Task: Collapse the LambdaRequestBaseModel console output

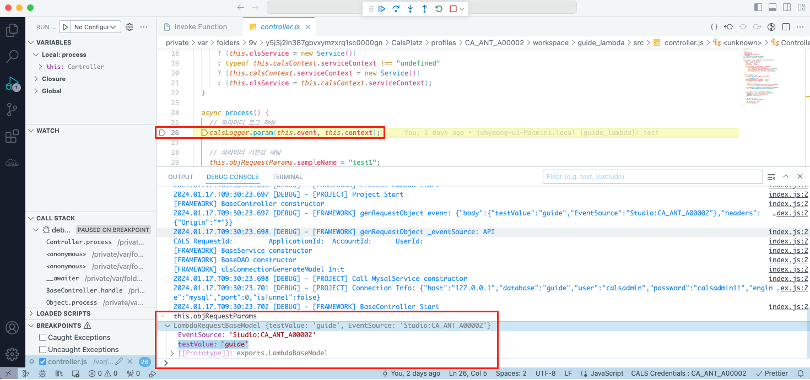Action: [x=167, y=326]
